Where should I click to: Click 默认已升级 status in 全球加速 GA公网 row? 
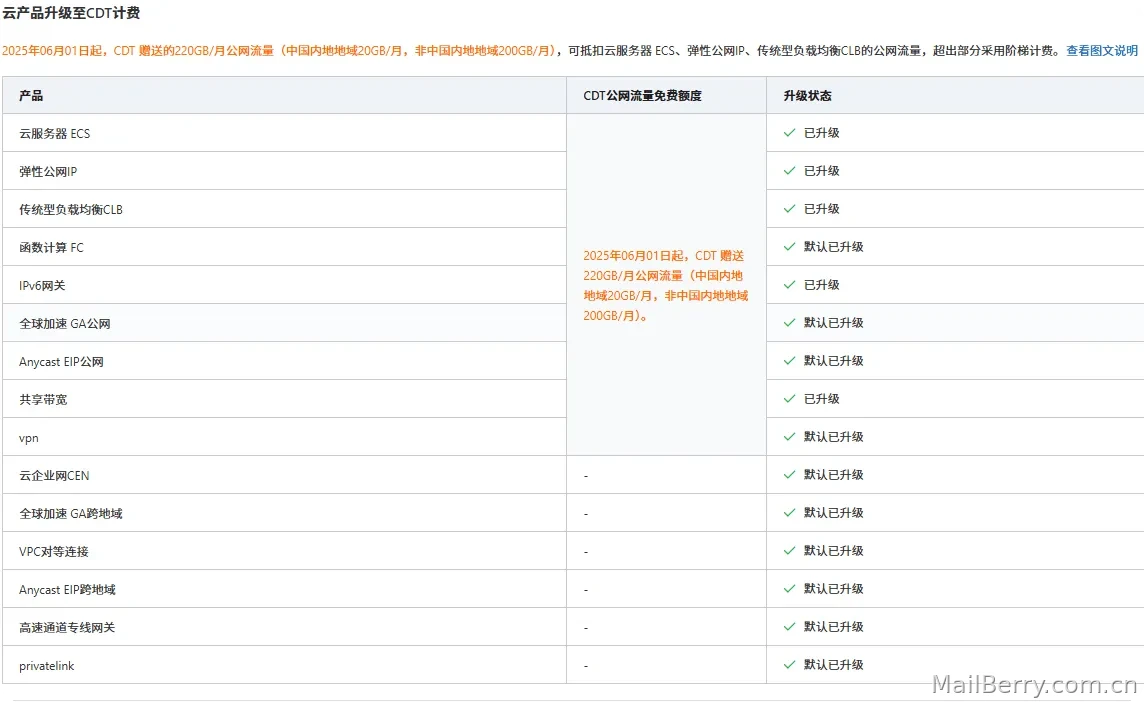[833, 323]
